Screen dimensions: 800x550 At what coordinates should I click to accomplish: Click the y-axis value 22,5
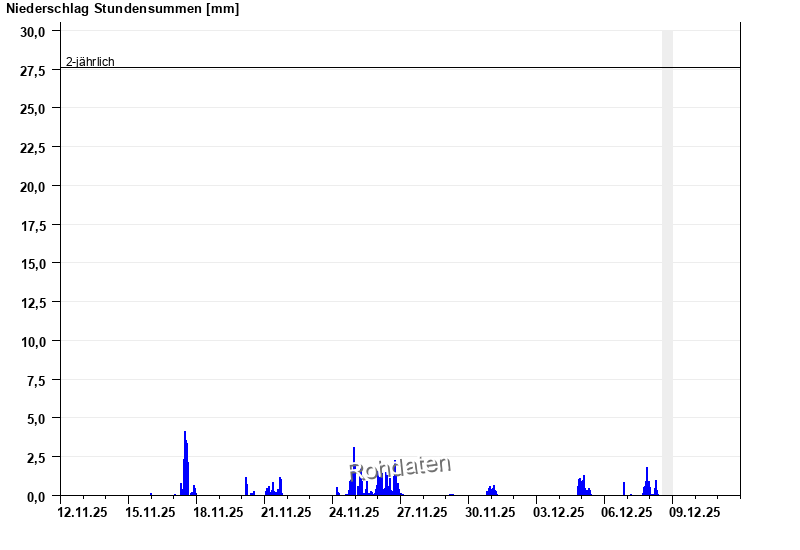click(33, 148)
